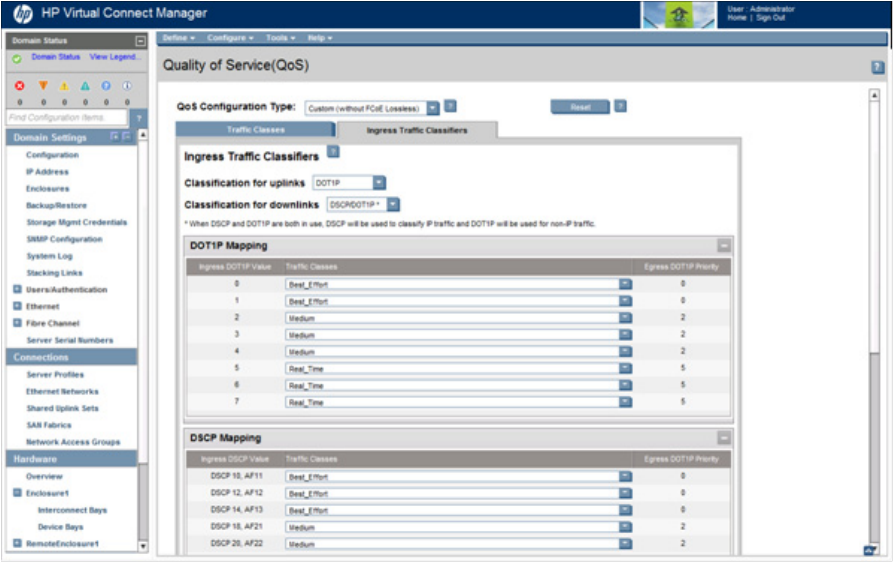Screen dimensions: 894x563
Task: Open traffic class dropdown for DOT1P value 4
Action: point(625,351)
